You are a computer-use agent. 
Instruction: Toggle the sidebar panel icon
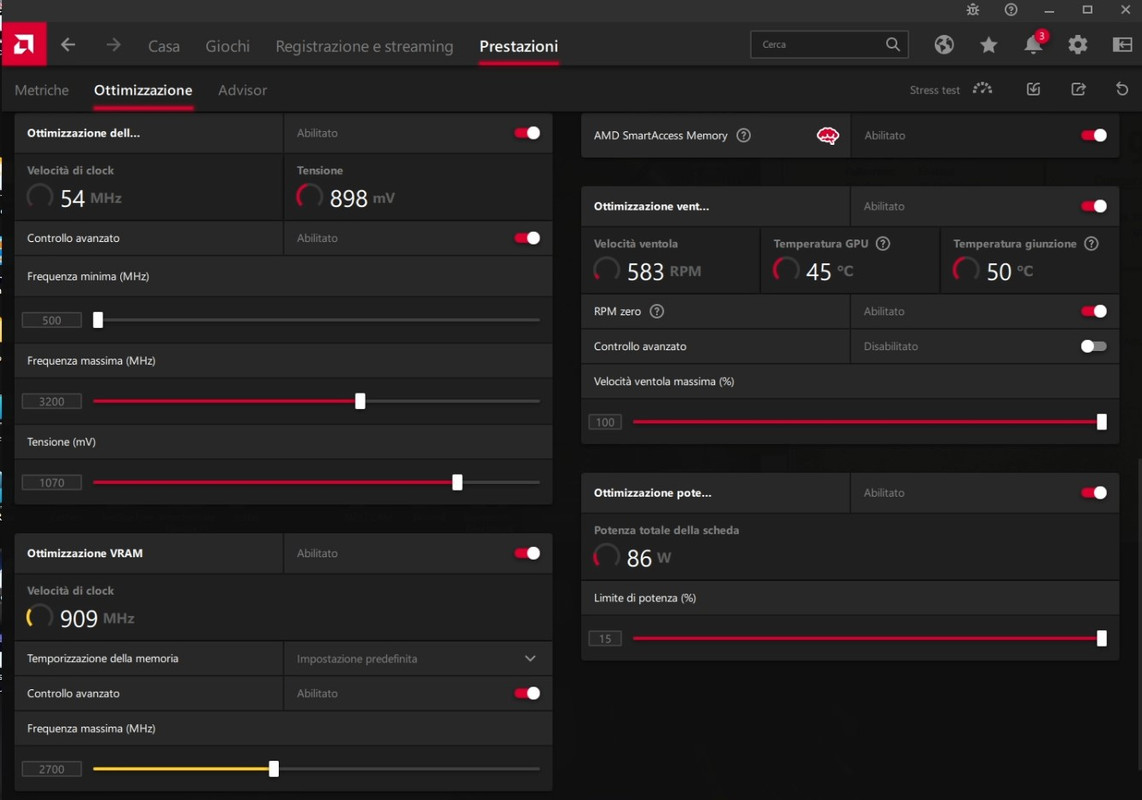click(x=1122, y=45)
